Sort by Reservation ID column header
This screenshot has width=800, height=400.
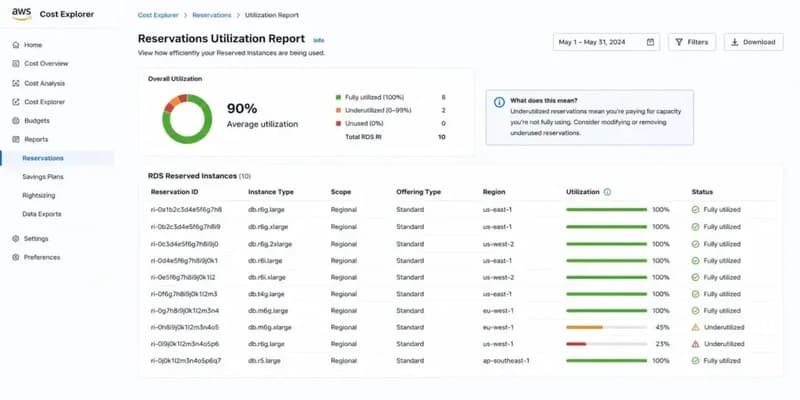(x=174, y=192)
